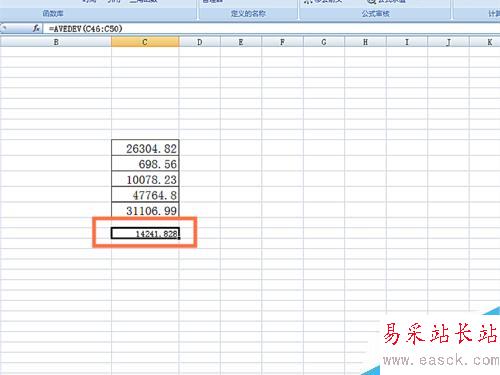500x375 pixels.
Task: Select column G header
Action: 324,42
